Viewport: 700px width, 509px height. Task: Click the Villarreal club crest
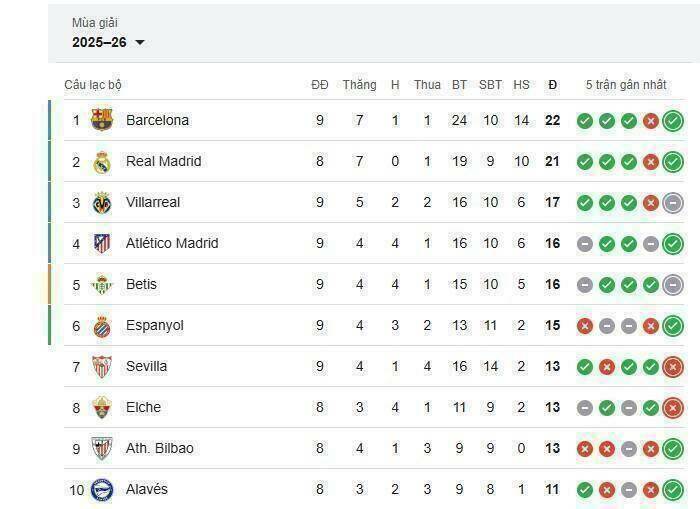point(102,202)
